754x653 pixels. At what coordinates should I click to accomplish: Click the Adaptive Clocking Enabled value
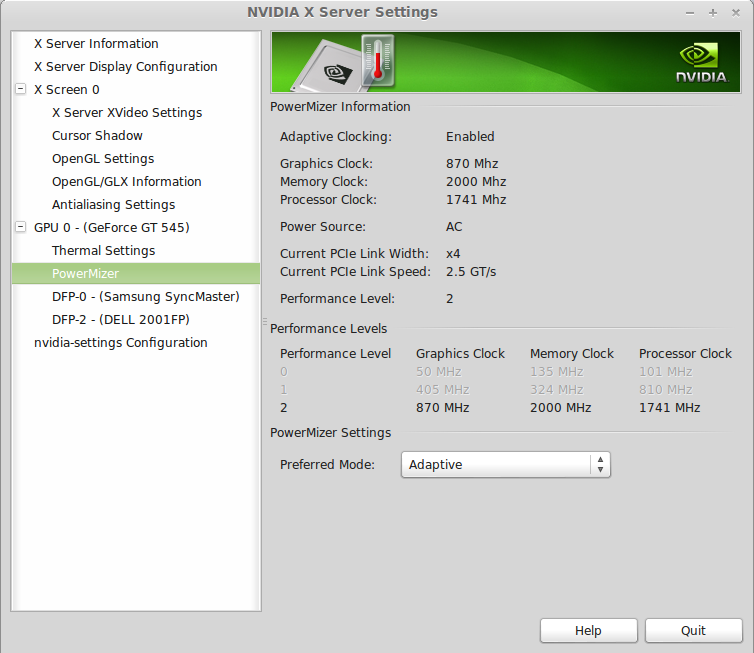coord(470,137)
